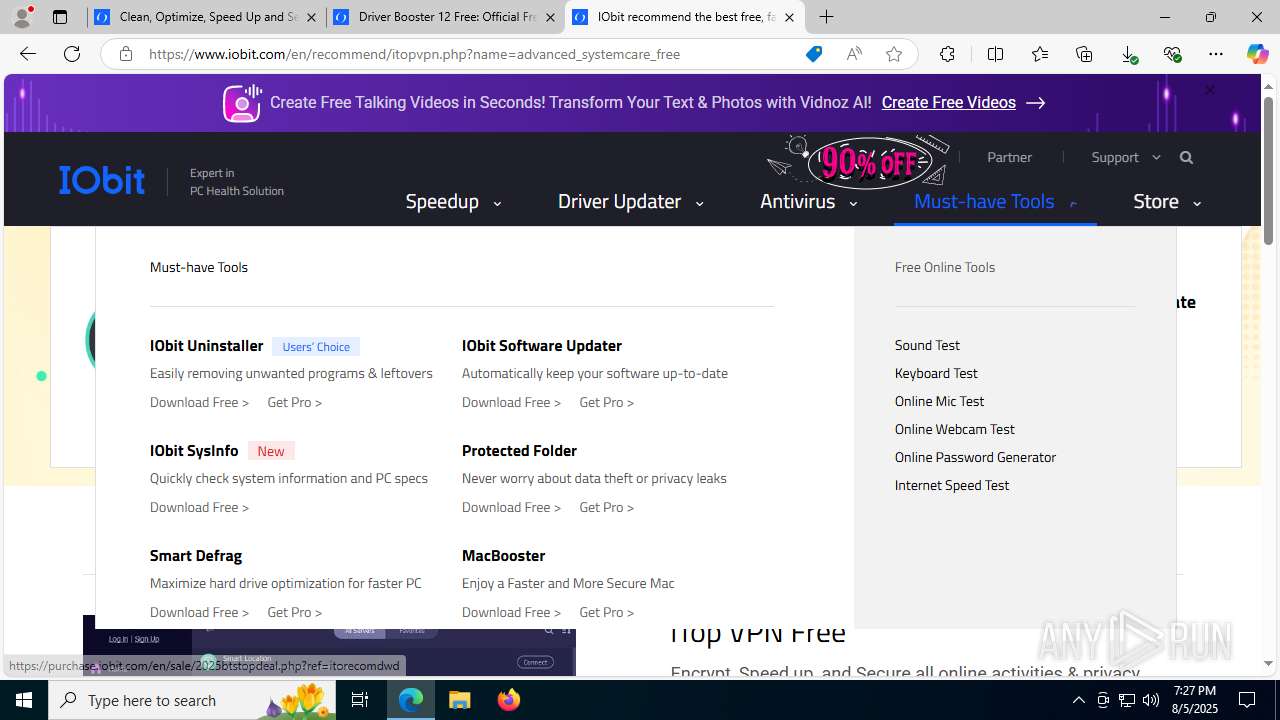Show Downloads panel
The image size is (1280, 720).
point(1129,54)
